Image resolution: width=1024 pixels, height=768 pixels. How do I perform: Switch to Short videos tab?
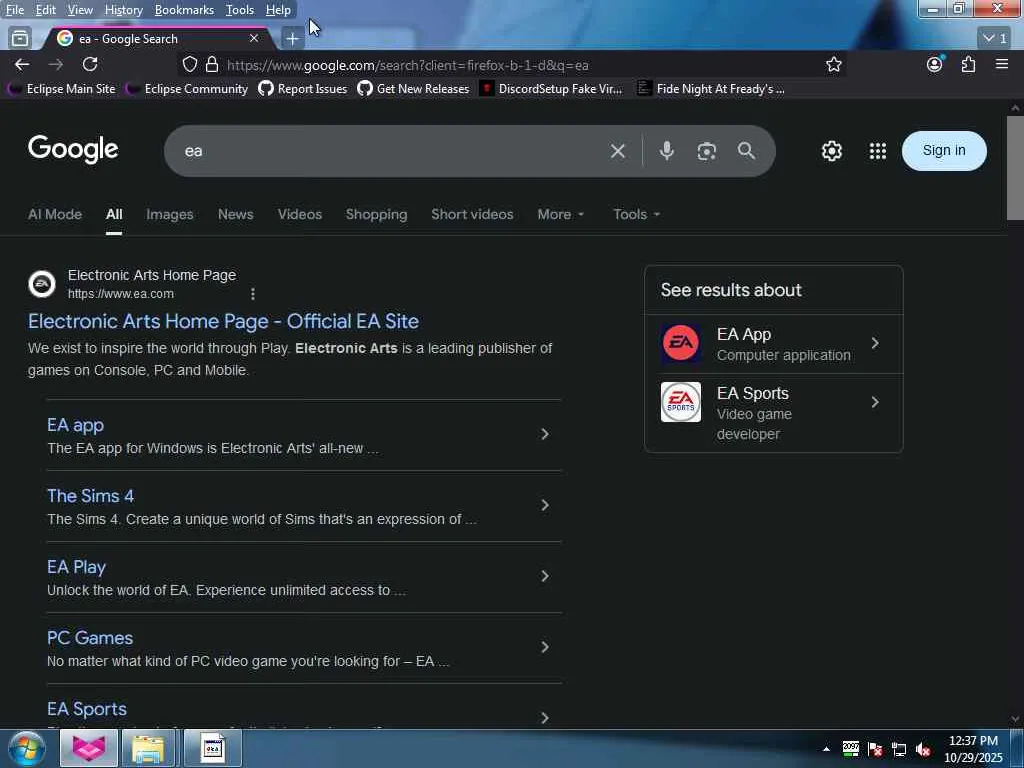point(472,214)
